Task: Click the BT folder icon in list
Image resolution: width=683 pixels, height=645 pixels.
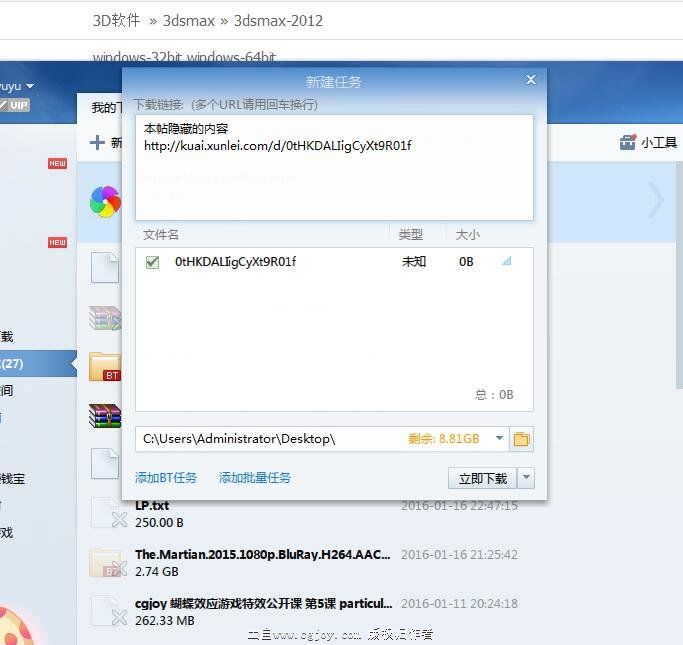Action: 105,367
